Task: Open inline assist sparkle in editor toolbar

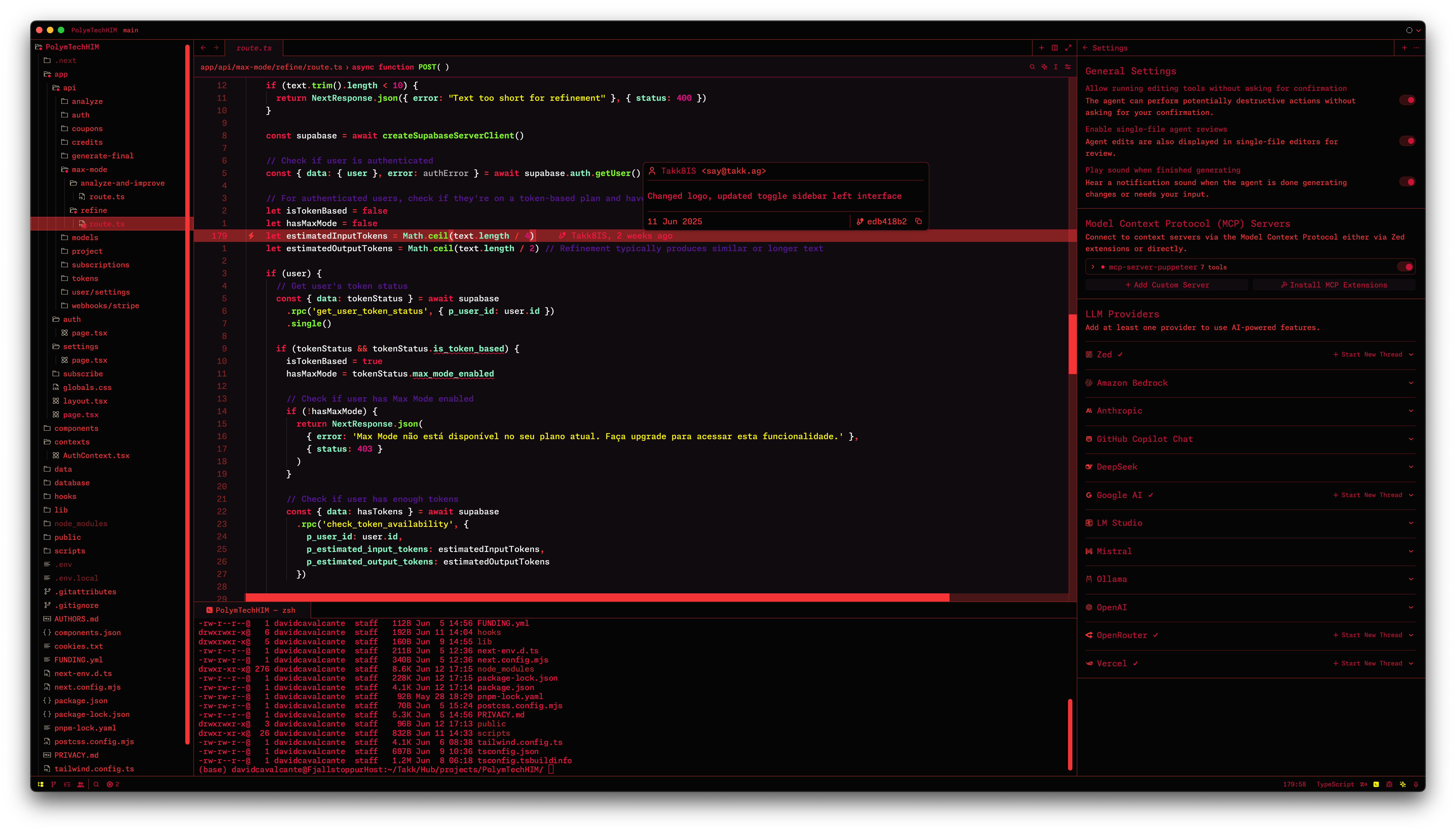Action: [1044, 67]
